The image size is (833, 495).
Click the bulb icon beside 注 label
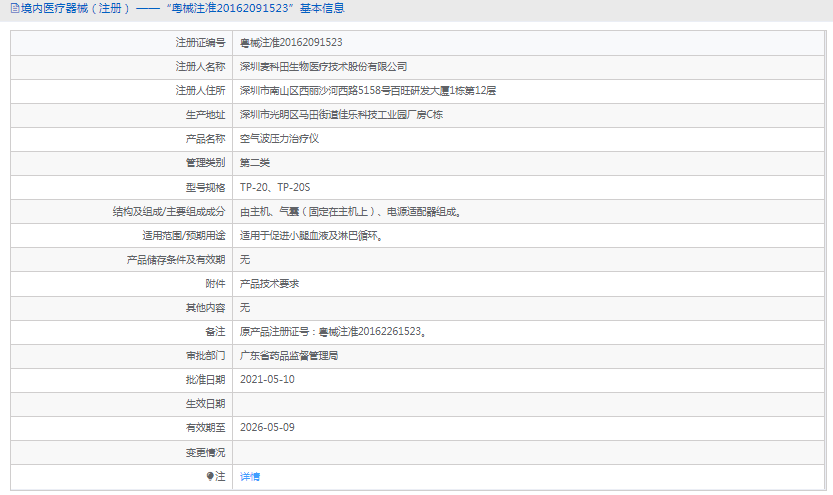pyautogui.click(x=210, y=476)
